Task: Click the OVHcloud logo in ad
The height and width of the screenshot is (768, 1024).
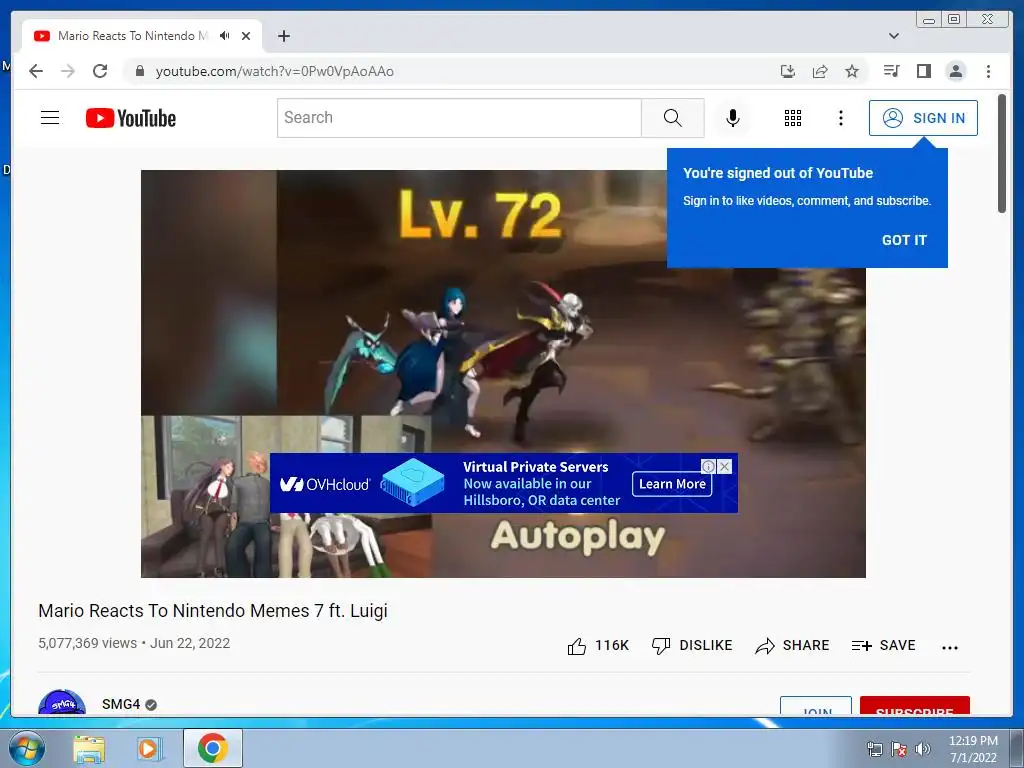Action: click(x=325, y=484)
